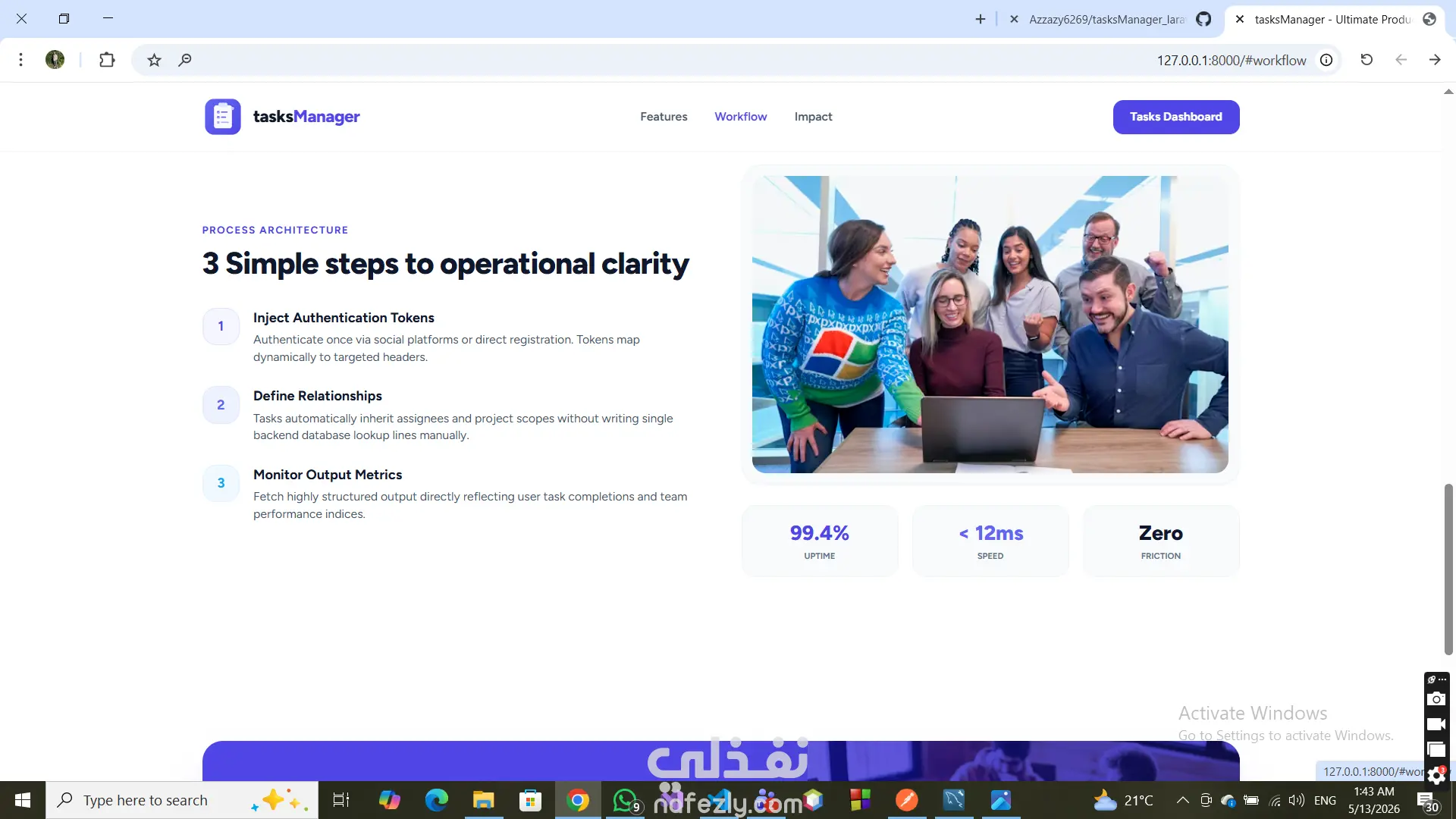Click the floating settings gear icon
Image resolution: width=1456 pixels, height=819 pixels.
(1436, 776)
